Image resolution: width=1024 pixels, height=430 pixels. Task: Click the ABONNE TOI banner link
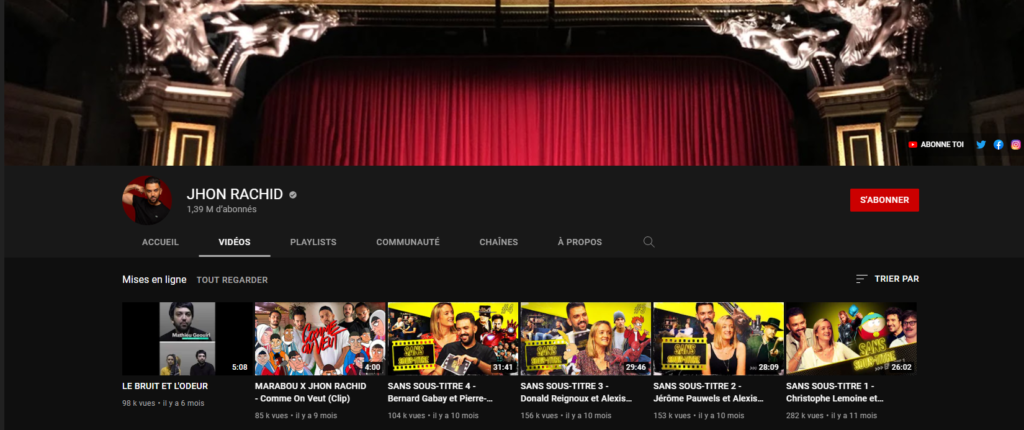(x=942, y=144)
